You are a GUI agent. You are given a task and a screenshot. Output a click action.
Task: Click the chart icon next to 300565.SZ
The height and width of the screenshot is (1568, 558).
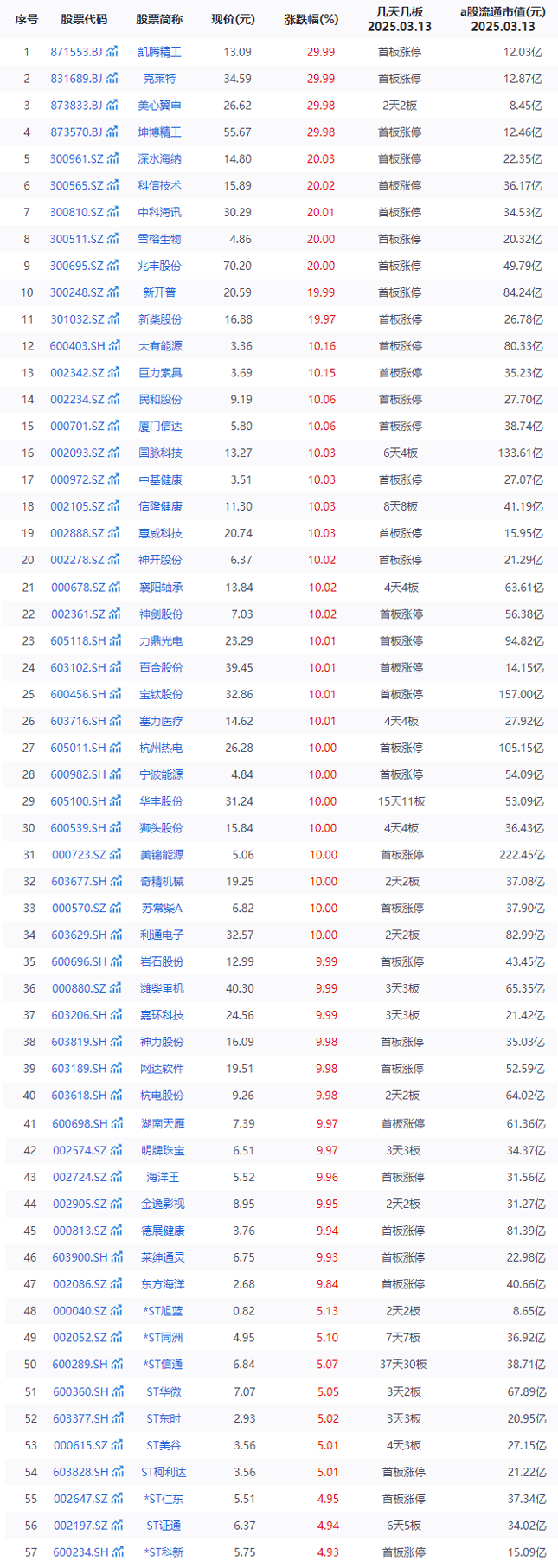click(113, 186)
